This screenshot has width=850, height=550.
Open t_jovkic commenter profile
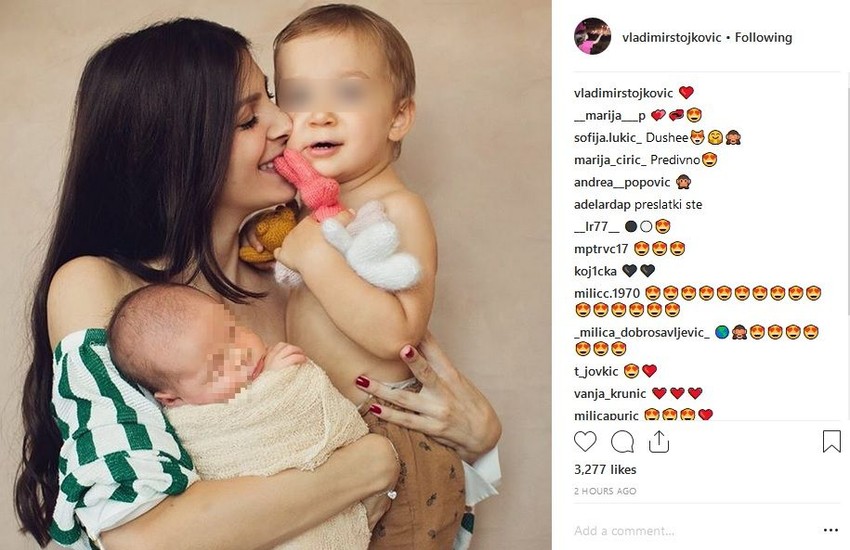[x=596, y=371]
